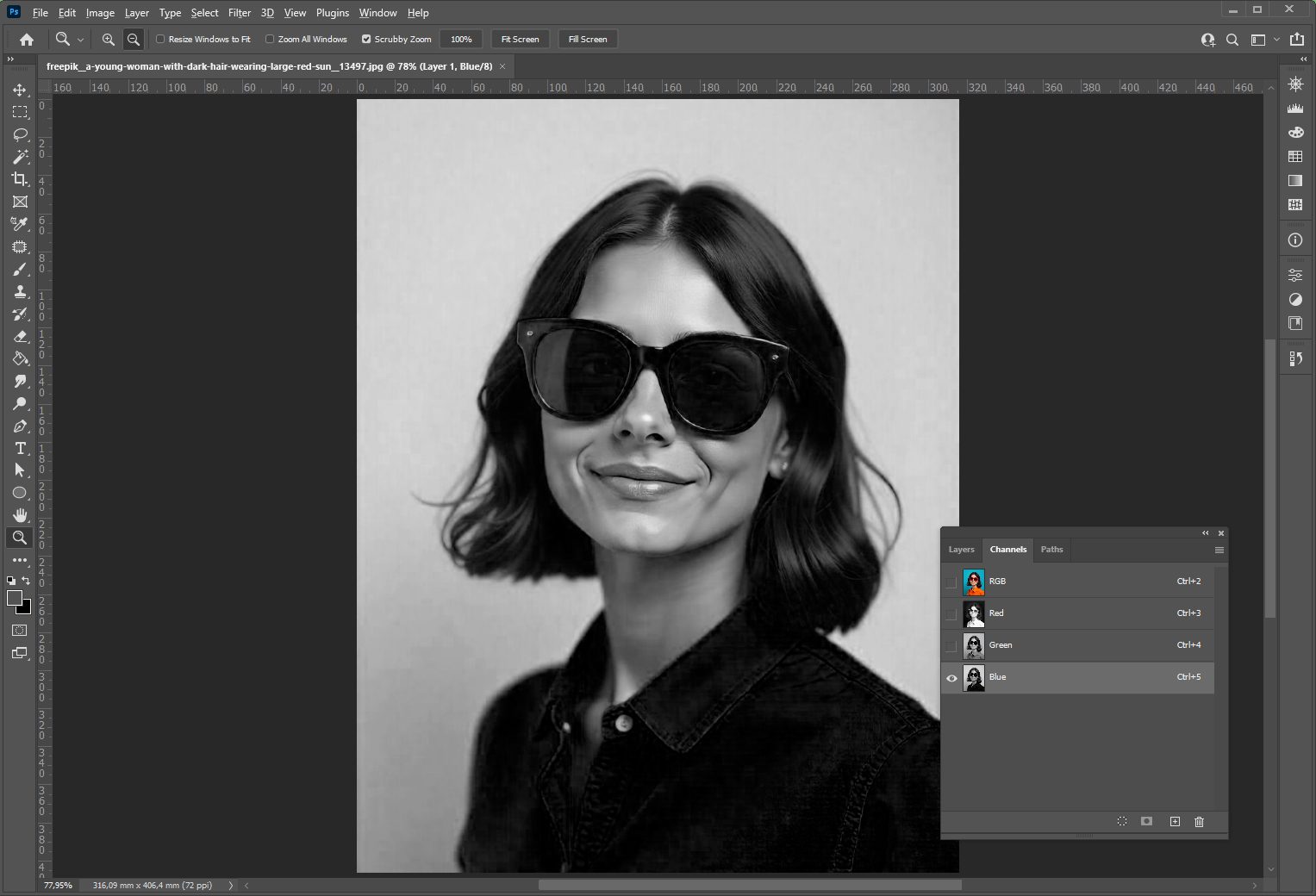Enable Resize Windows to Fit checkbox
1316x896 pixels.
coord(160,39)
